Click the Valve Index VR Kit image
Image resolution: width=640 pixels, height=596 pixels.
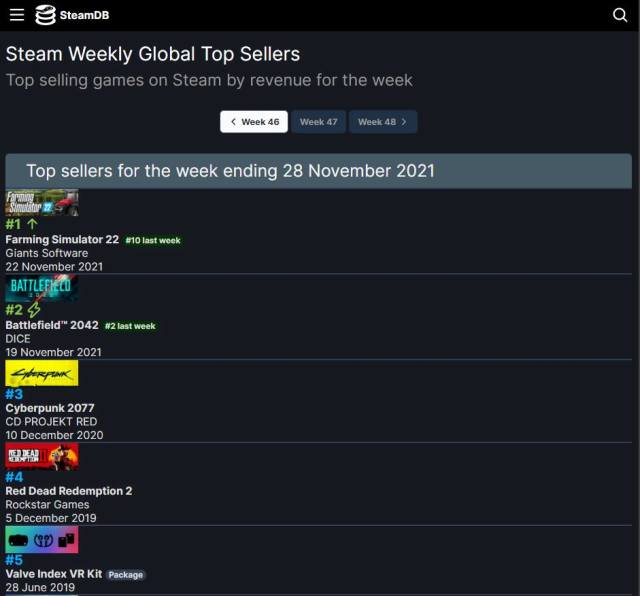42,540
